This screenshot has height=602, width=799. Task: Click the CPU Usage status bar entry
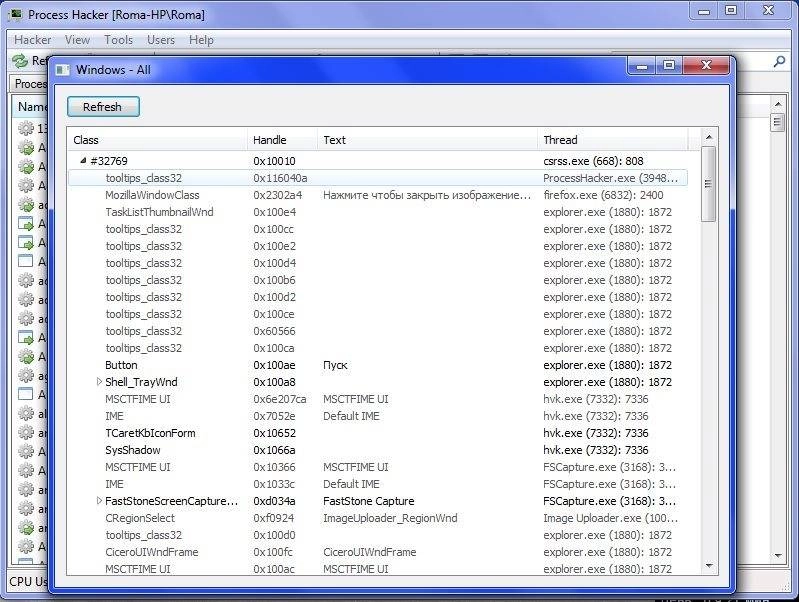pos(28,582)
